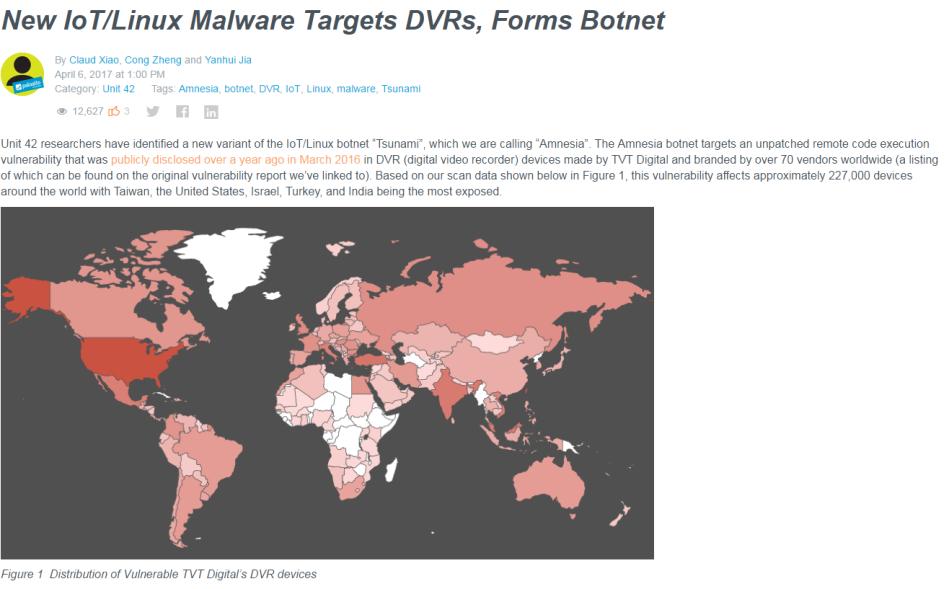Open author Yanhui Jia's page
The image size is (949, 589).
coord(228,60)
